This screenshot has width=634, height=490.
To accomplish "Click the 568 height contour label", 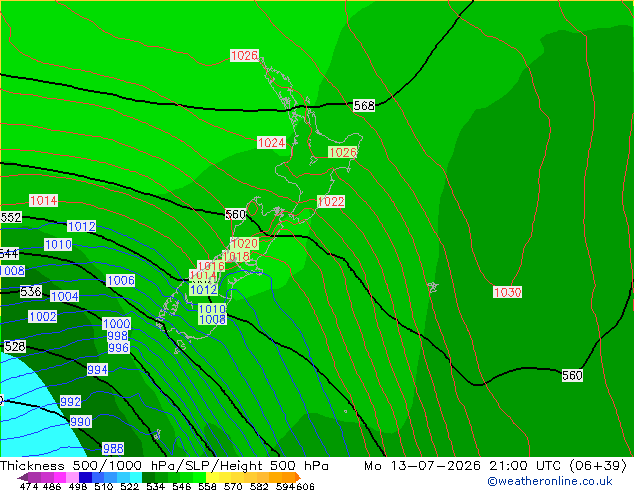I will [x=364, y=106].
